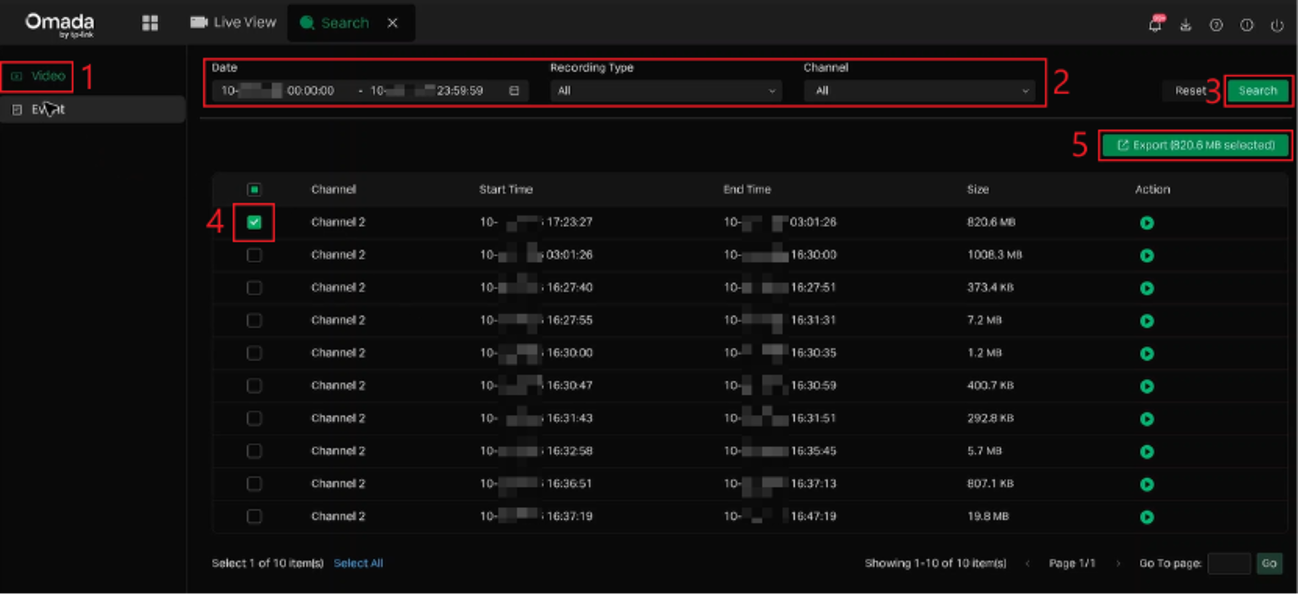Image resolution: width=1298 pixels, height=595 pixels.
Task: Select the Search tab
Action: click(x=335, y=23)
